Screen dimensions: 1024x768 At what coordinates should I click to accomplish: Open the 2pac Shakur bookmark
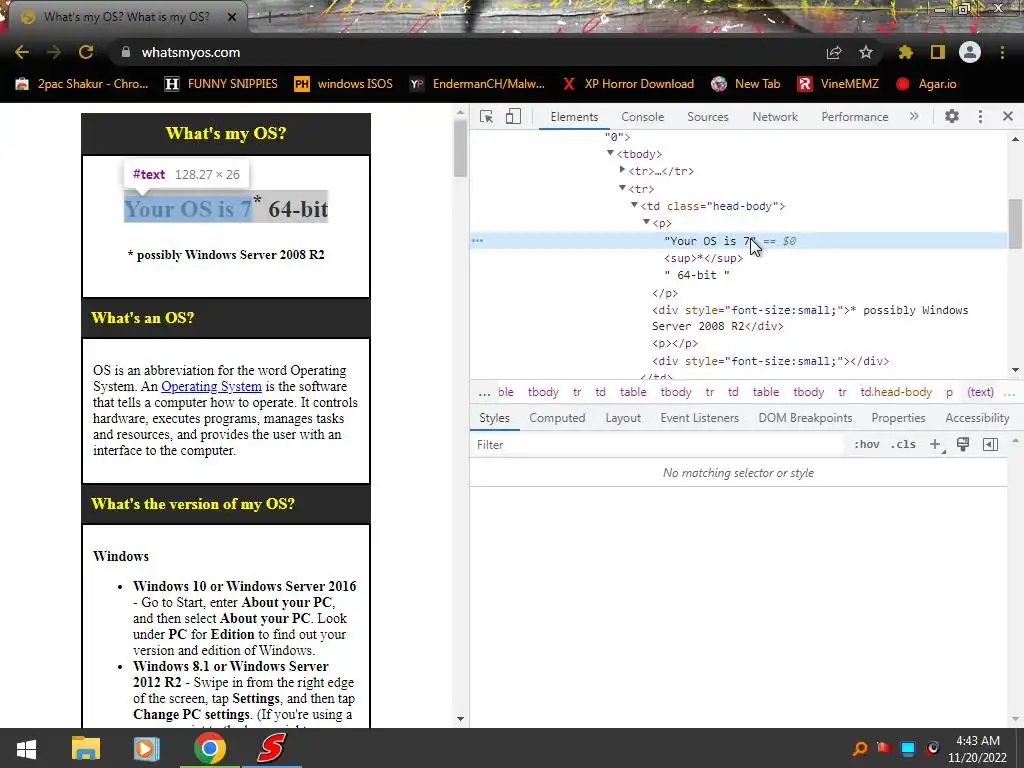82,84
